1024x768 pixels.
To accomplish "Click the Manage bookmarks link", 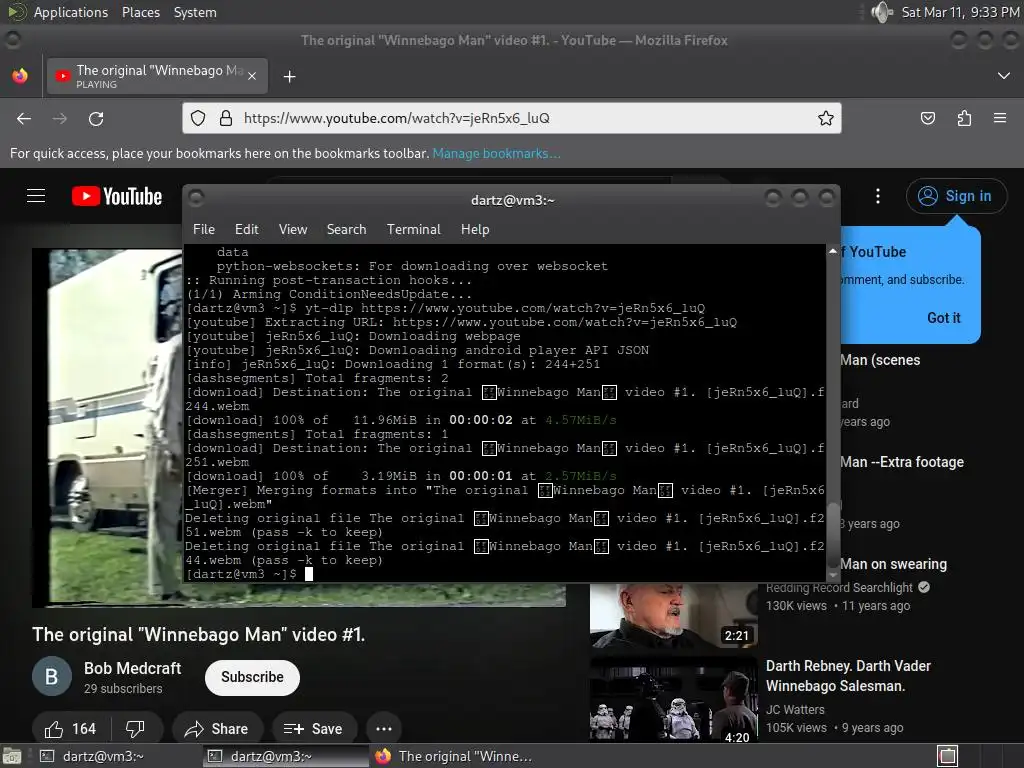I will point(496,153).
